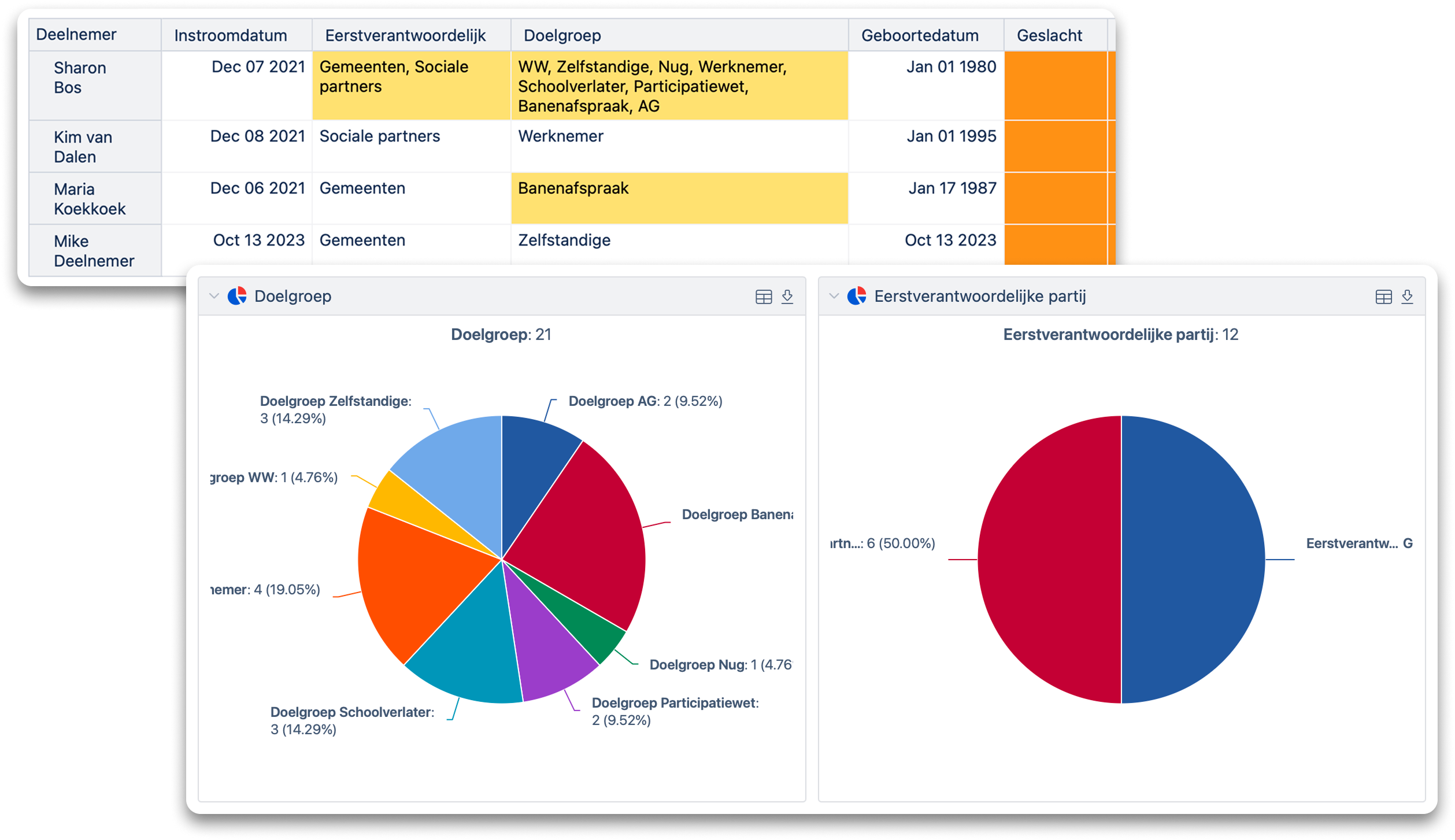Click the blue half of partij pie chart

[x=1194, y=560]
